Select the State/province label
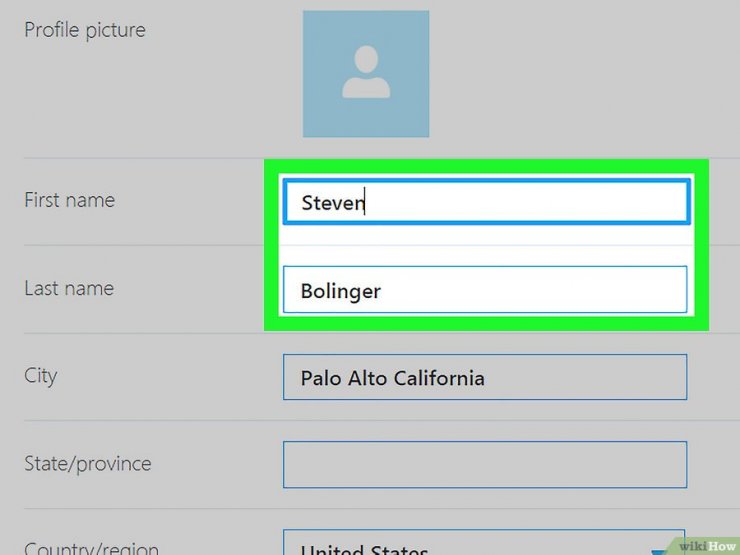Screen dimensions: 740x555 pos(88,463)
